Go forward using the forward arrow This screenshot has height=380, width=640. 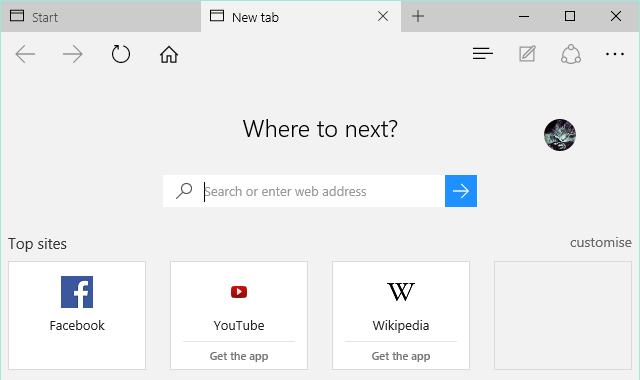[x=73, y=54]
